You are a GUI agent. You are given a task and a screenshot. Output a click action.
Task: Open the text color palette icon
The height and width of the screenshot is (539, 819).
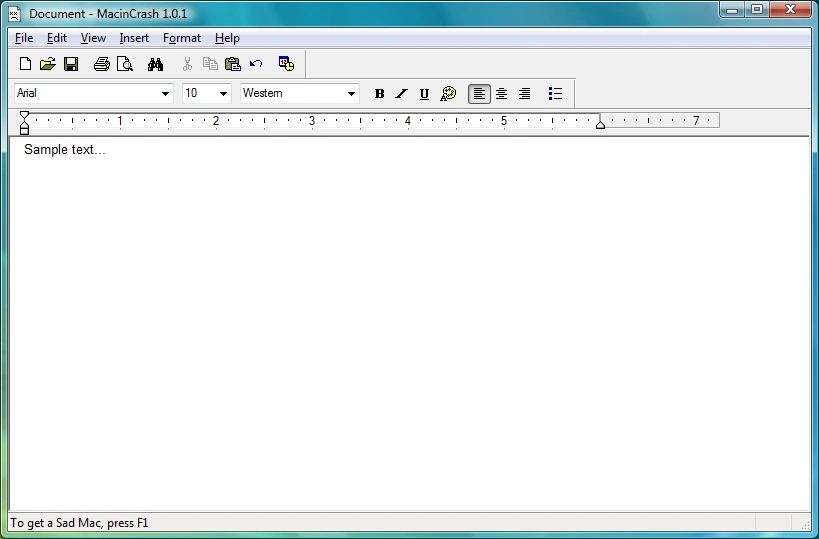(x=448, y=93)
